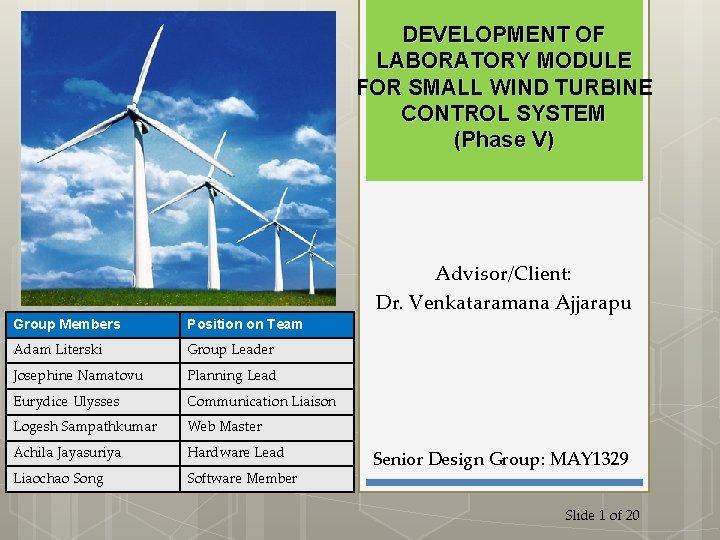Click the 'Position on Team' table header
Screen dimensions: 720x540
(267, 325)
